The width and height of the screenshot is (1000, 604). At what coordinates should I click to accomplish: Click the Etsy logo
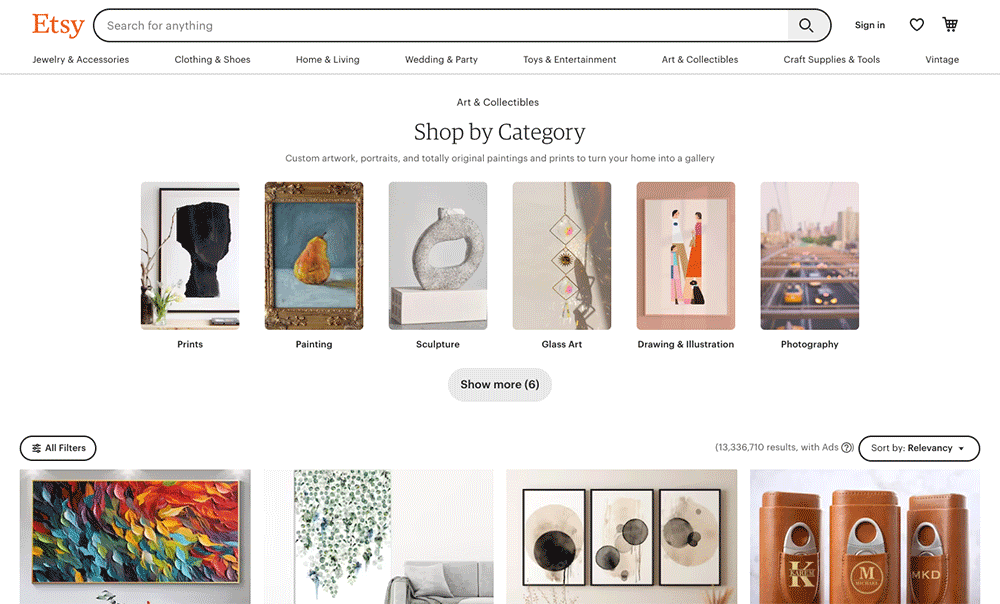(x=58, y=25)
